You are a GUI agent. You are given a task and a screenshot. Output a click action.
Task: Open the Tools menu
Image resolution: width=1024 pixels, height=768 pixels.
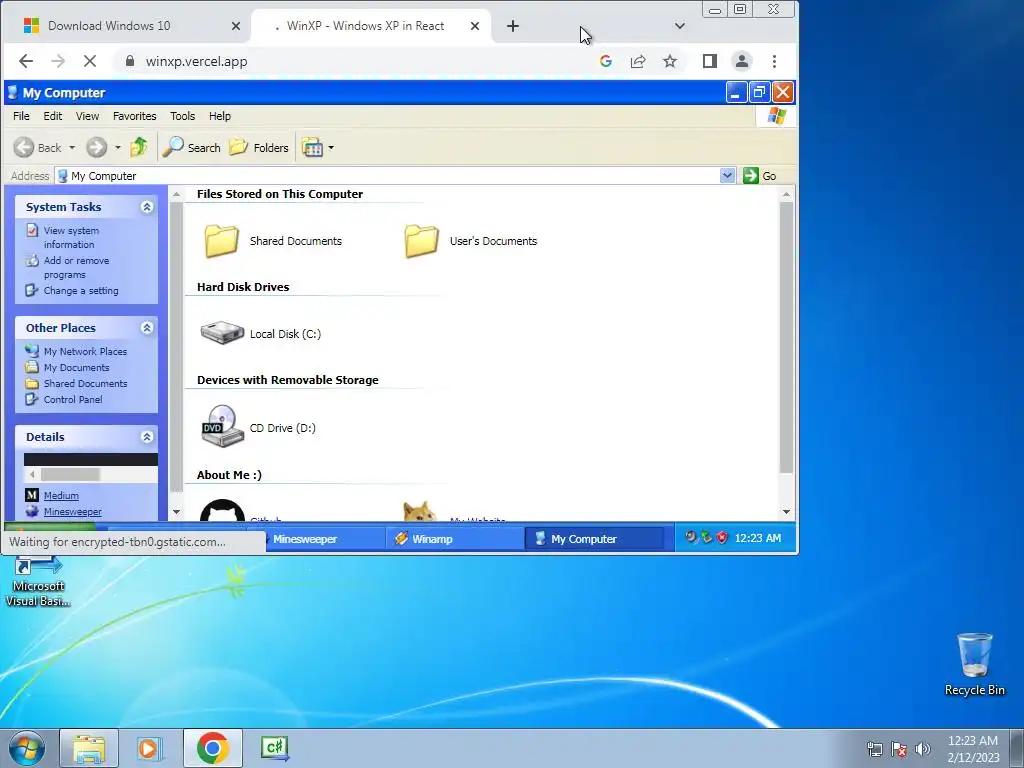tap(182, 116)
